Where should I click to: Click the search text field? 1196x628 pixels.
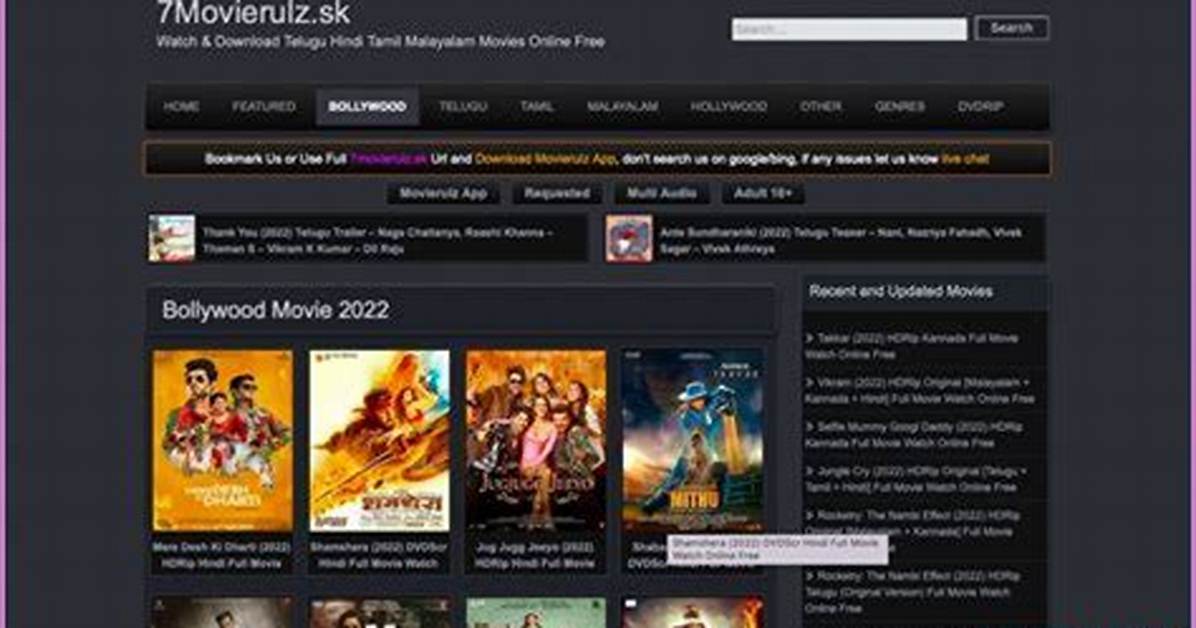point(849,29)
